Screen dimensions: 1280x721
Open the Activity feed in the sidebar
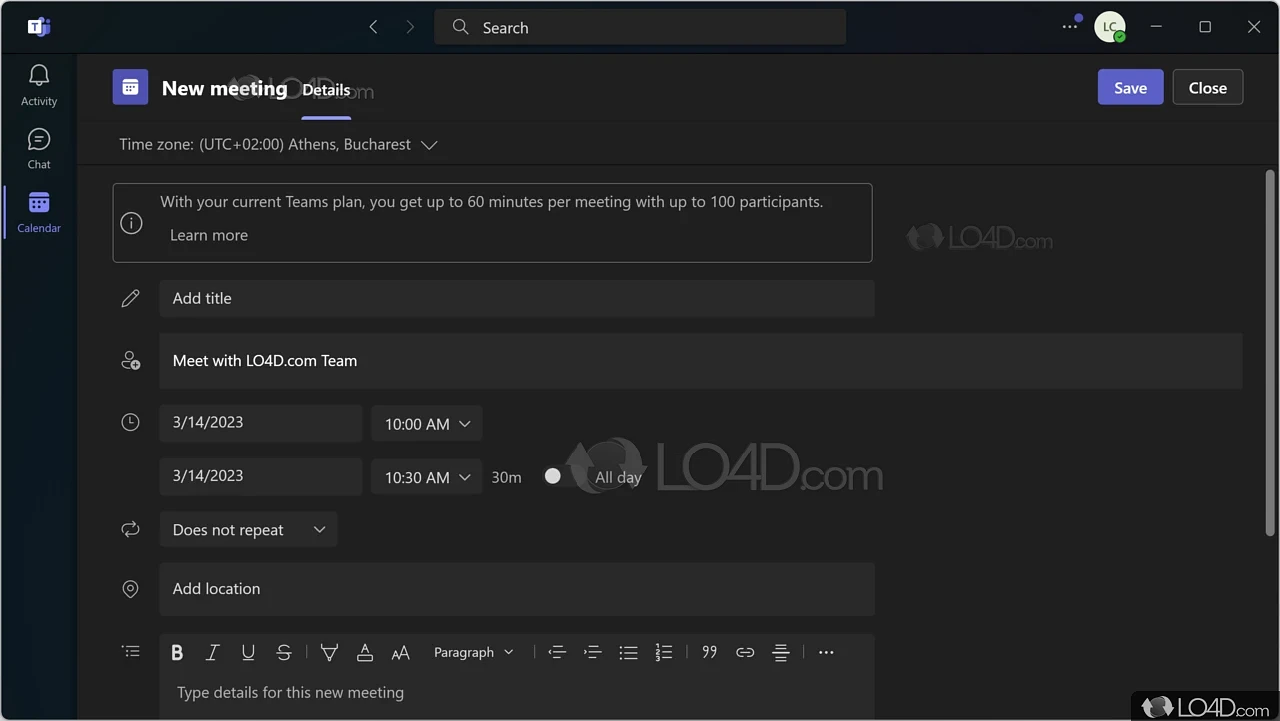[x=39, y=85]
